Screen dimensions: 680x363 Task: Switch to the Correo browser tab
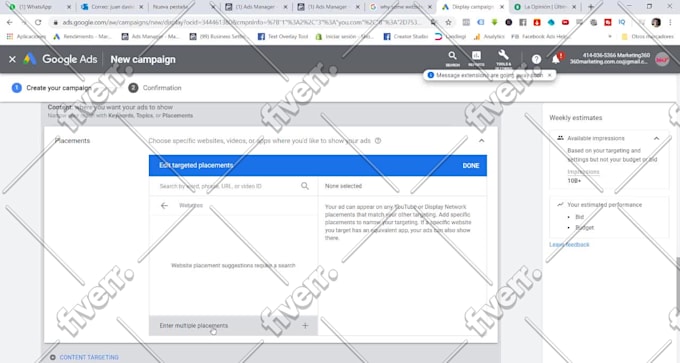(x=112, y=7)
